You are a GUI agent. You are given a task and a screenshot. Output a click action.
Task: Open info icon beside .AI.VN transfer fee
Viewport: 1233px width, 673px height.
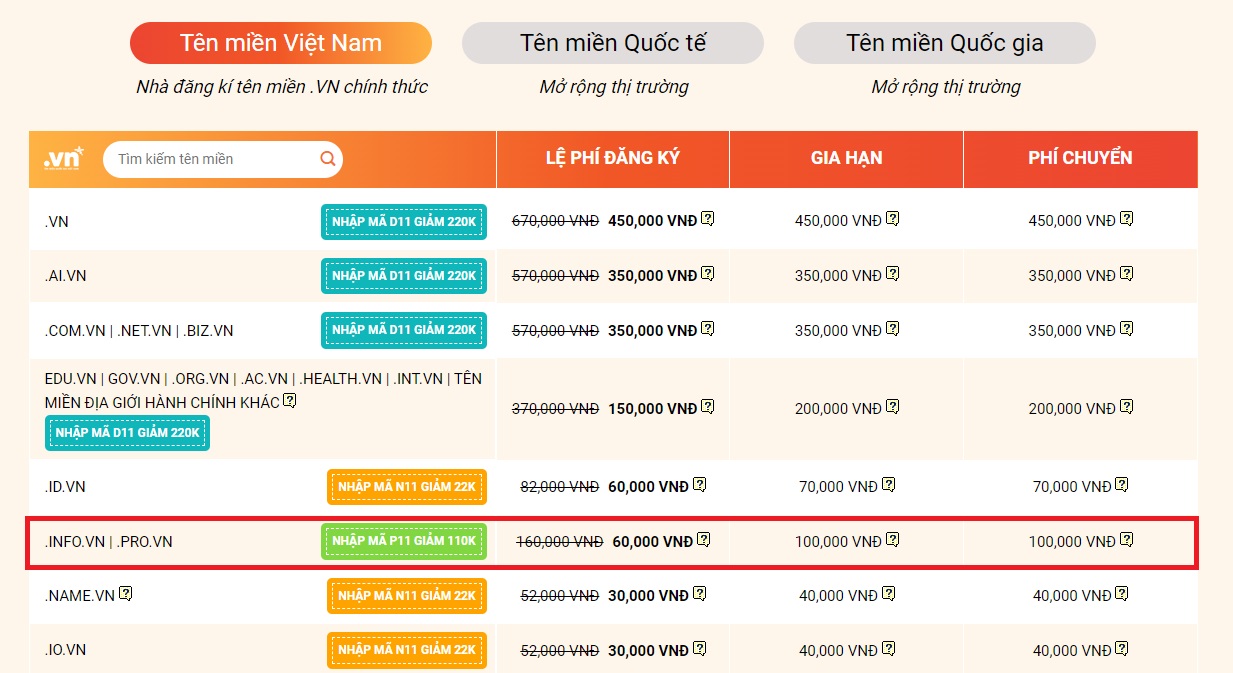tap(1127, 273)
